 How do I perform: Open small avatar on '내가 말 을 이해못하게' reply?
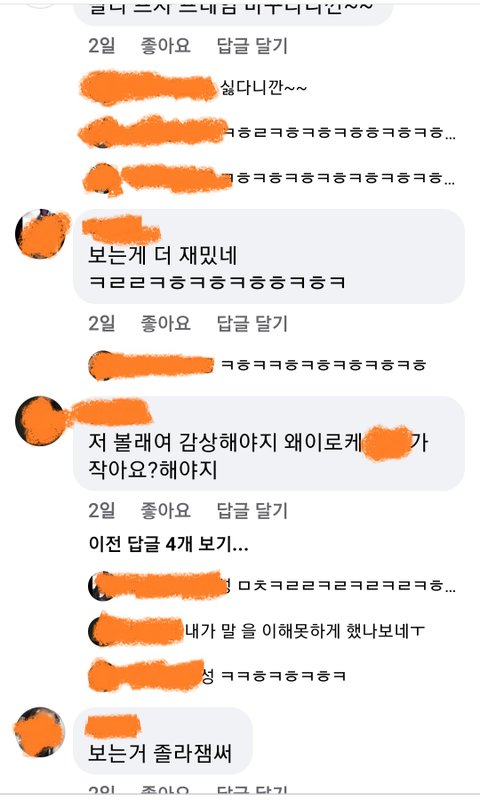click(100, 631)
